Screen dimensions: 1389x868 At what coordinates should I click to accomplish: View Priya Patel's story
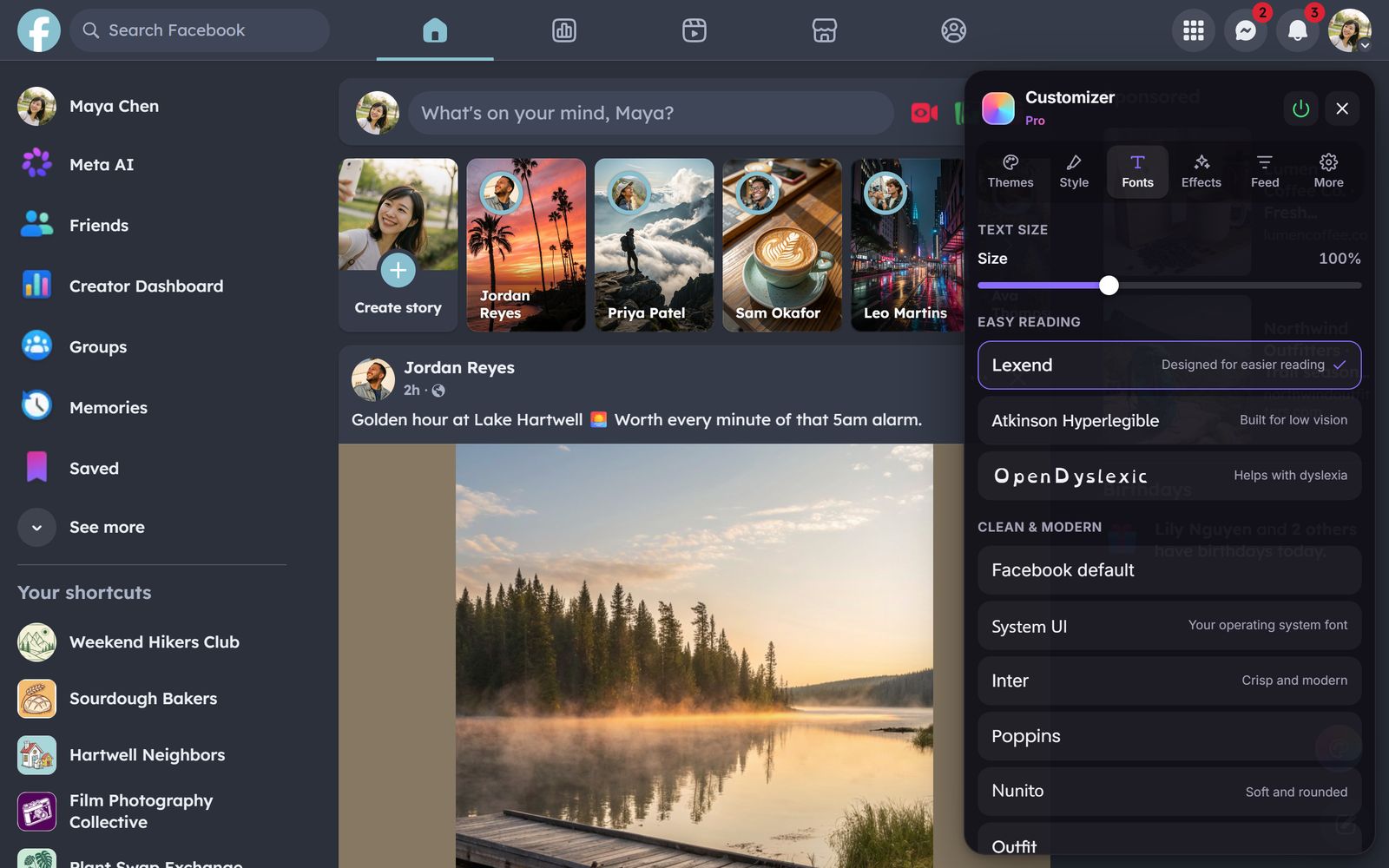click(x=654, y=245)
